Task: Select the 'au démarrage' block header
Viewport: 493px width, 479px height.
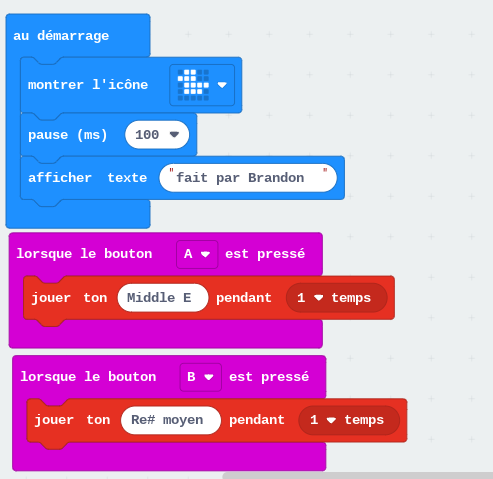Action: coord(61,36)
